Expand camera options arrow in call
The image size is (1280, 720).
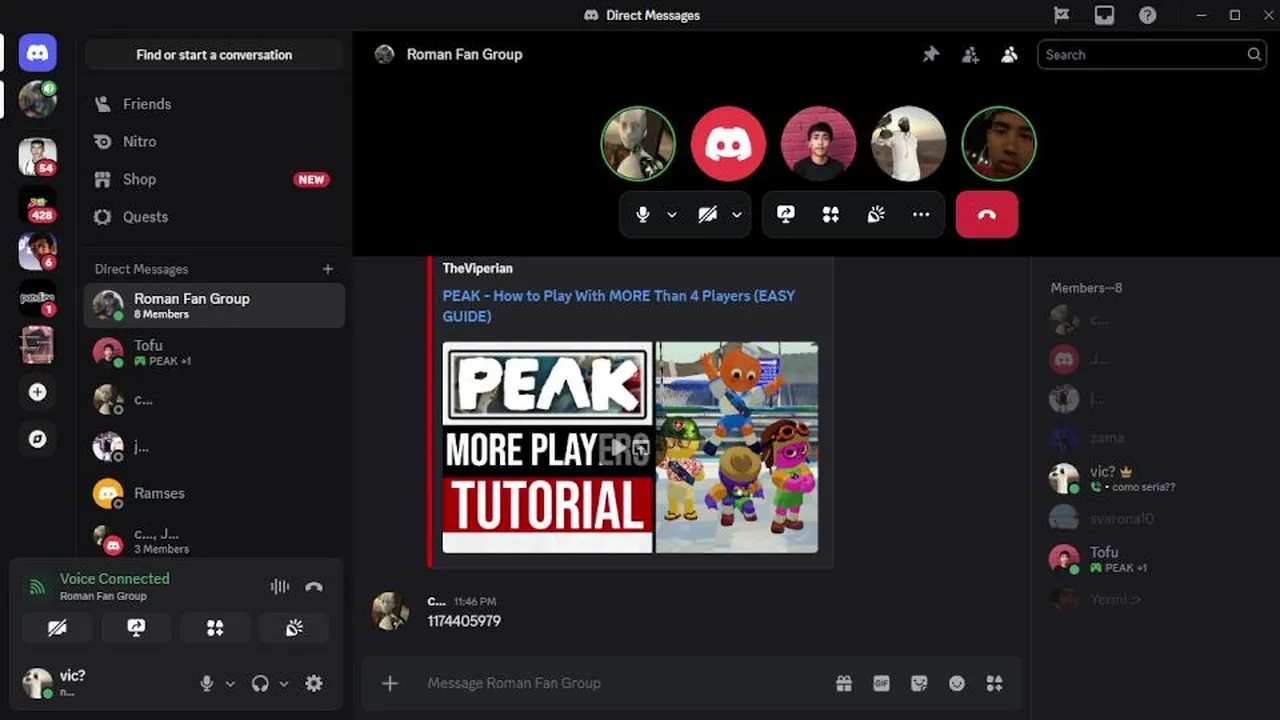pos(737,214)
